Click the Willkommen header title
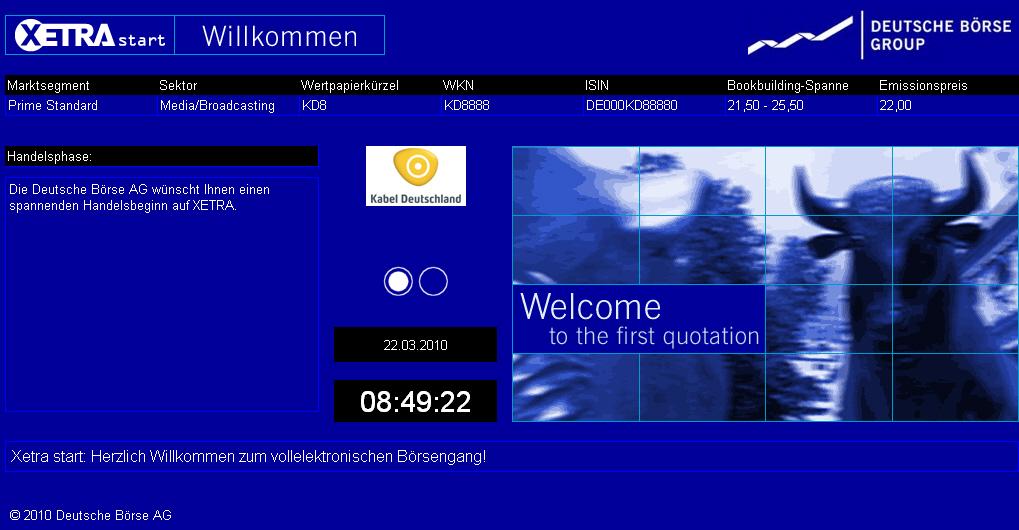The height and width of the screenshot is (530, 1019). point(280,36)
